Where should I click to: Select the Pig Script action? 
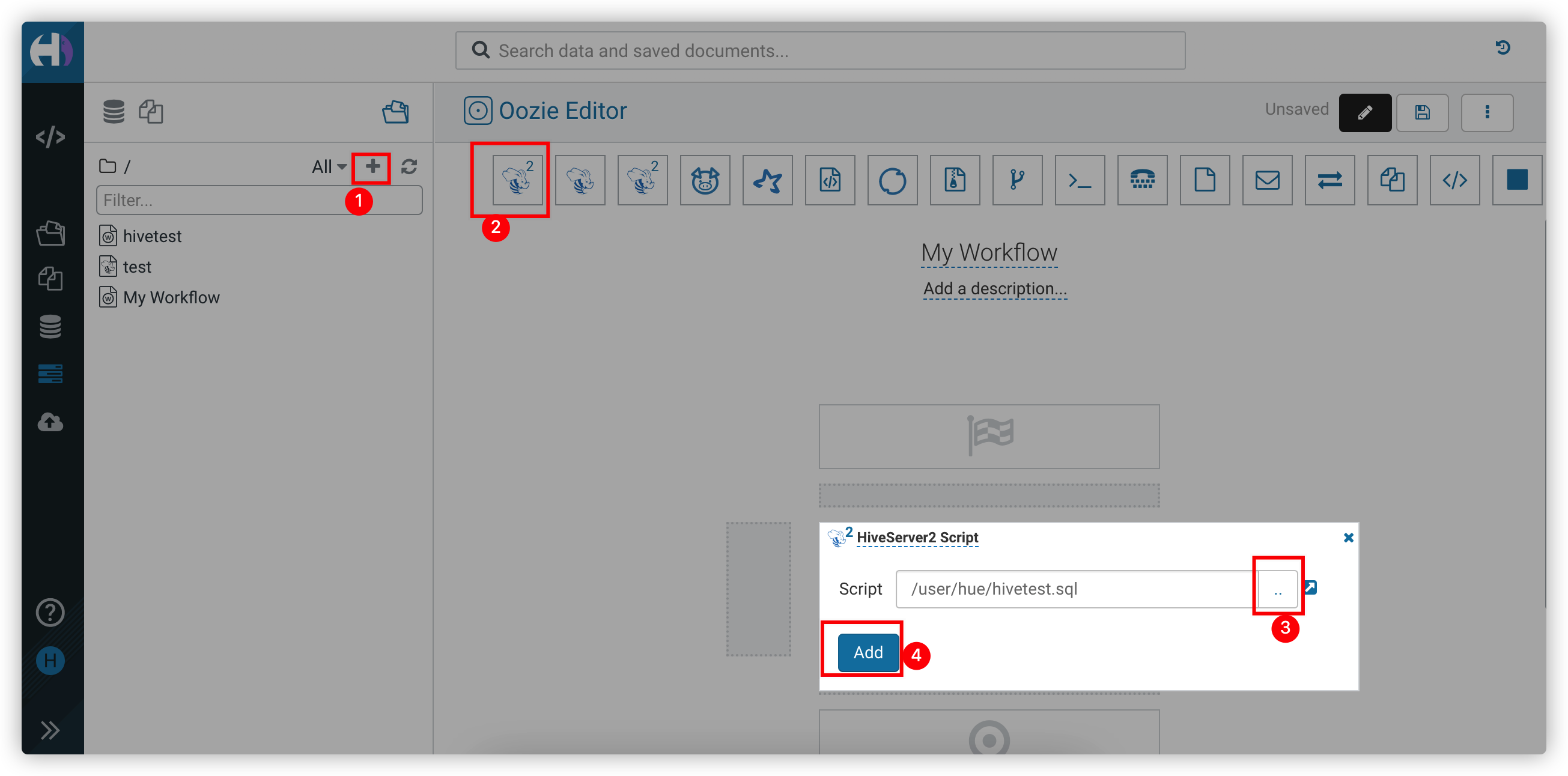coord(705,180)
